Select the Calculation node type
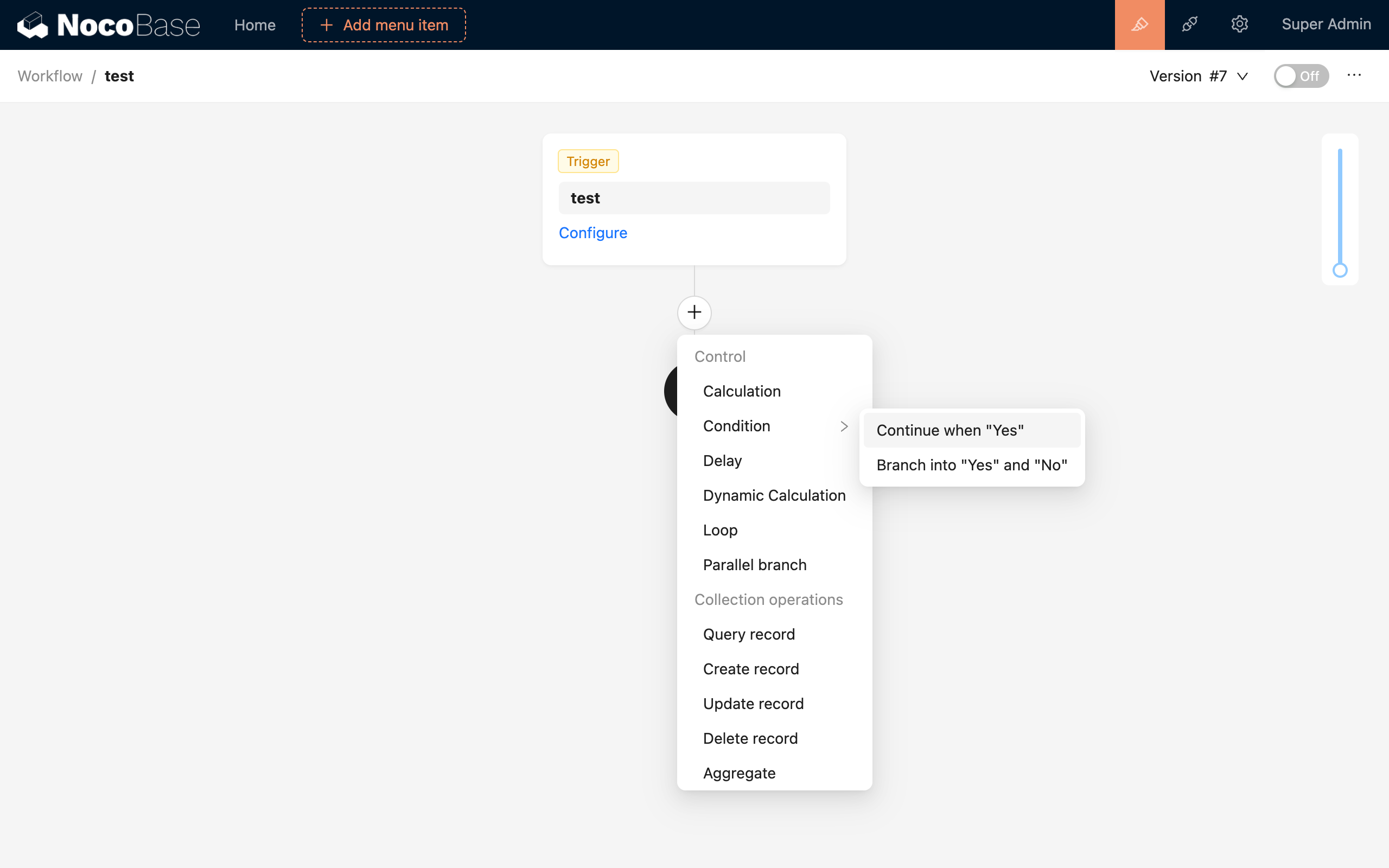1389x868 pixels. tap(742, 391)
